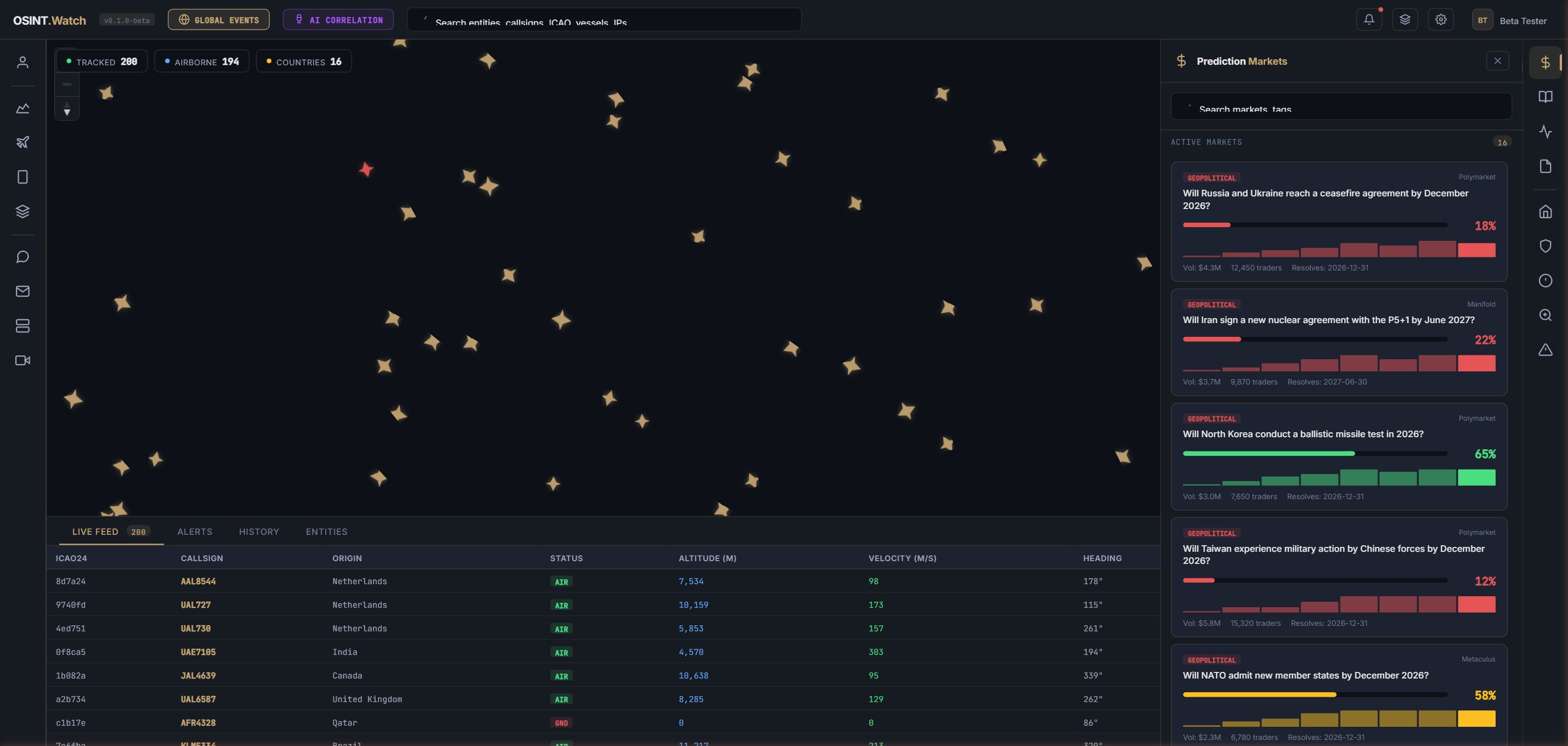Click the warning triangle icon in right sidebar
This screenshot has width=1568, height=746.
tap(1546, 350)
